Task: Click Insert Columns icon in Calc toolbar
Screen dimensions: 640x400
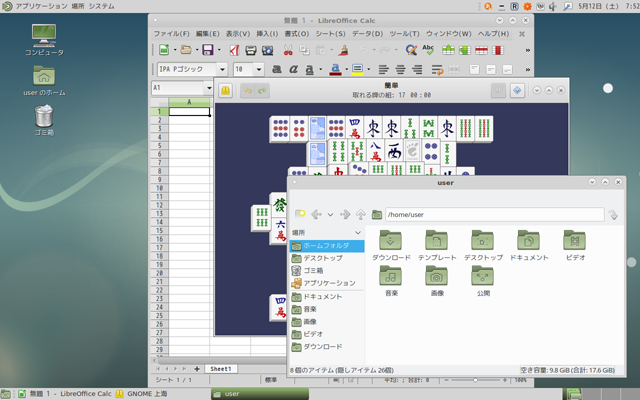Action: [465, 50]
